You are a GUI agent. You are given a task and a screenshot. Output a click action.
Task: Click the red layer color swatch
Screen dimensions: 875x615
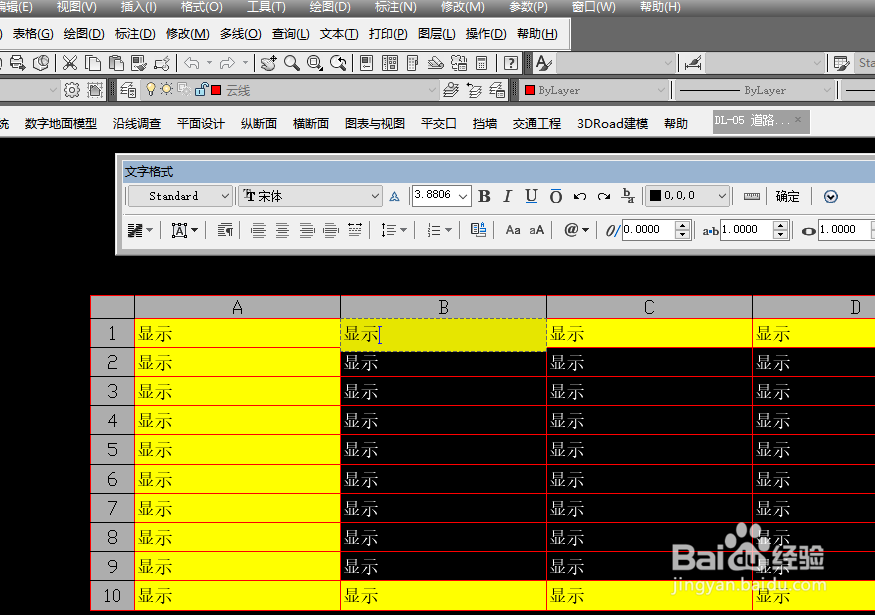215,89
